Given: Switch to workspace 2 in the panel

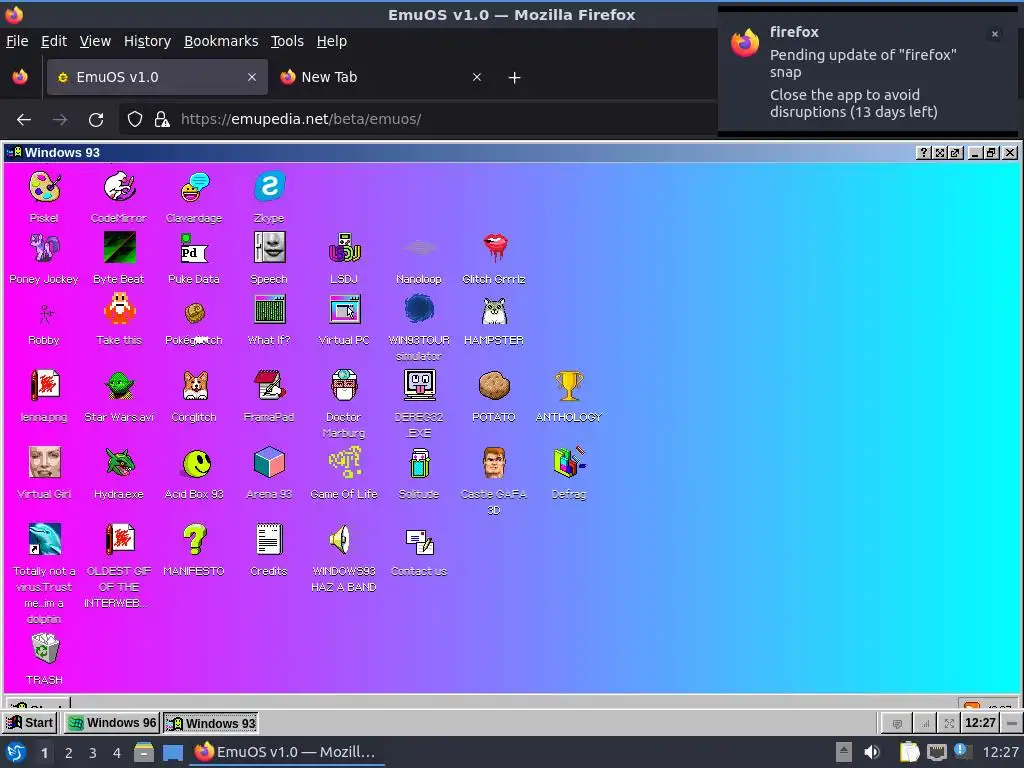Looking at the screenshot, I should pos(69,753).
